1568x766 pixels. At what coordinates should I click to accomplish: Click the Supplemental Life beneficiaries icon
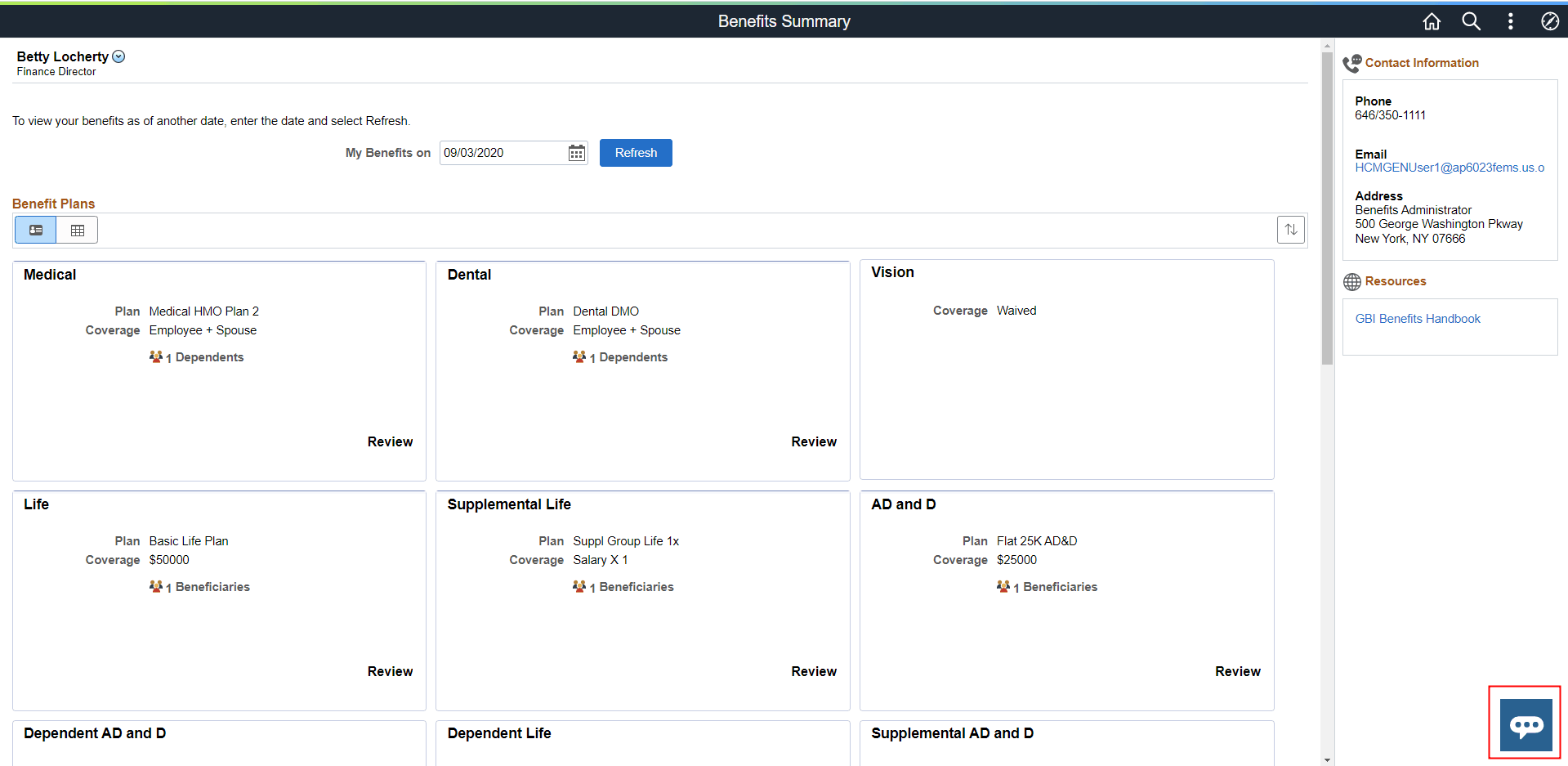(x=579, y=586)
